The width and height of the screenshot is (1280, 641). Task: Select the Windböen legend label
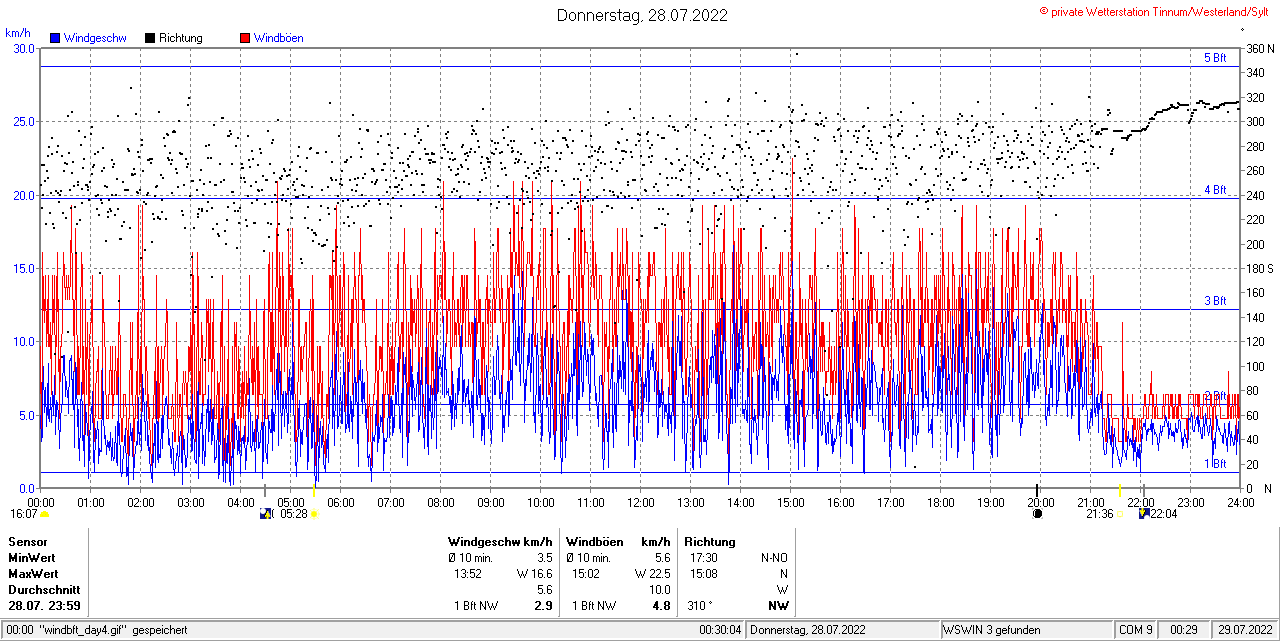click(279, 38)
